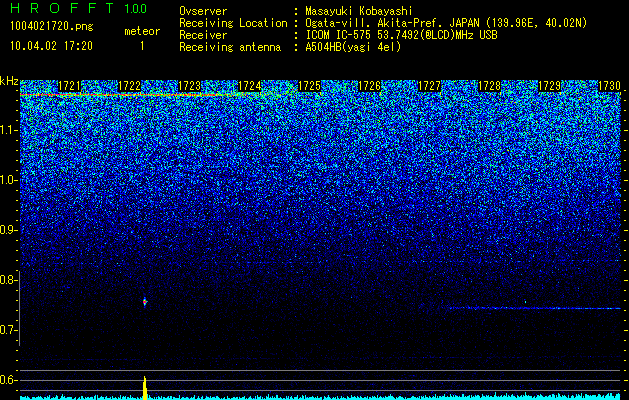The height and width of the screenshot is (400, 629).
Task: Click the 1725 time marker
Action: [x=310, y=86]
